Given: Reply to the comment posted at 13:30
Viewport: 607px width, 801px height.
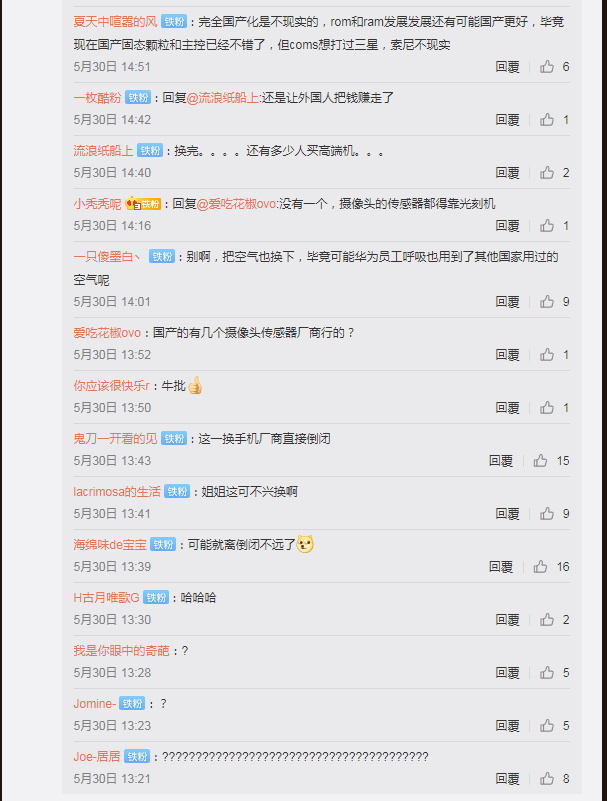Looking at the screenshot, I should (507, 620).
